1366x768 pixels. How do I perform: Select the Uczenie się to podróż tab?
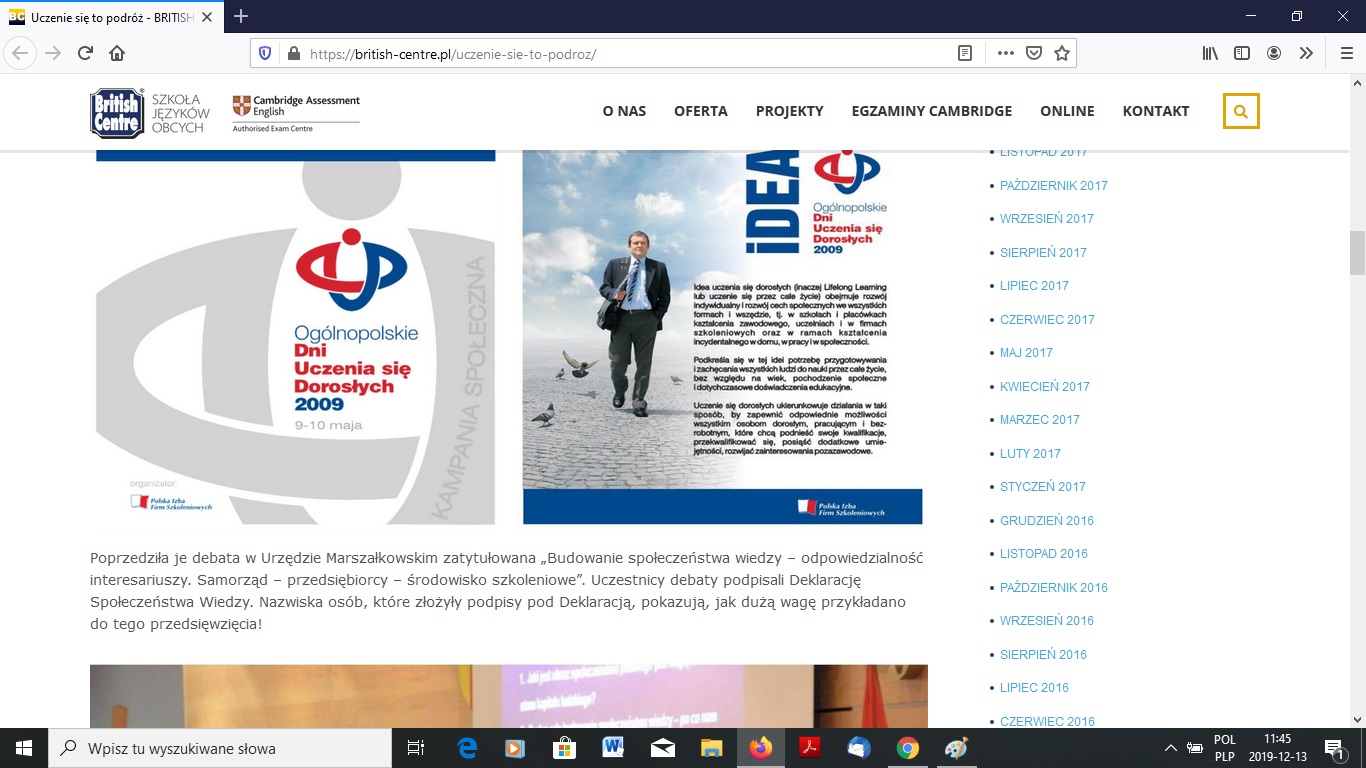coord(110,17)
